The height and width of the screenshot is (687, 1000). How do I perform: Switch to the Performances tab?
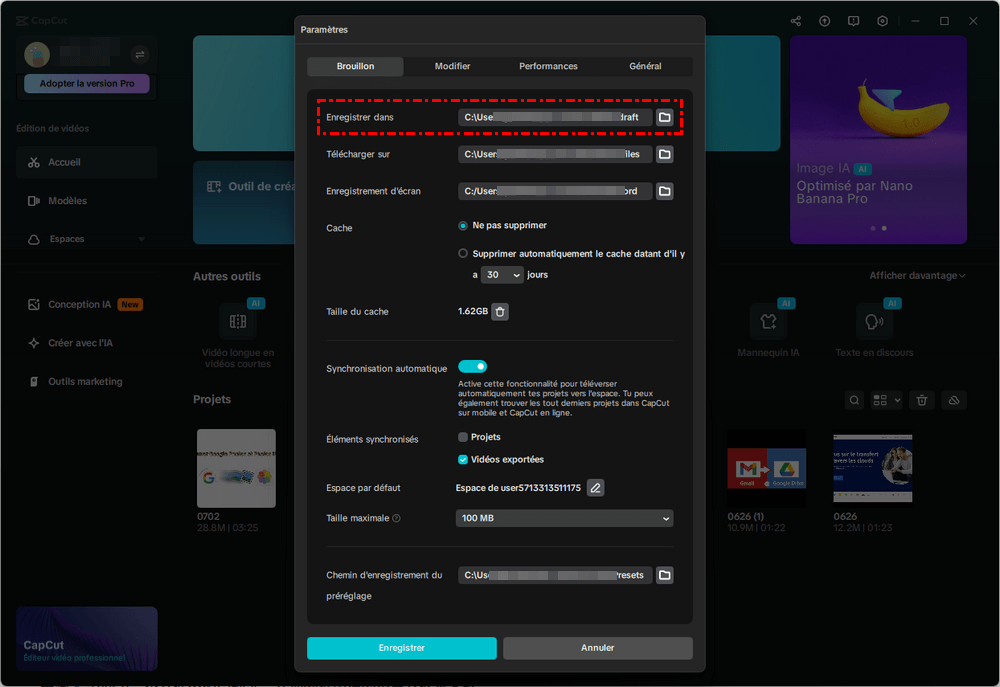548,67
